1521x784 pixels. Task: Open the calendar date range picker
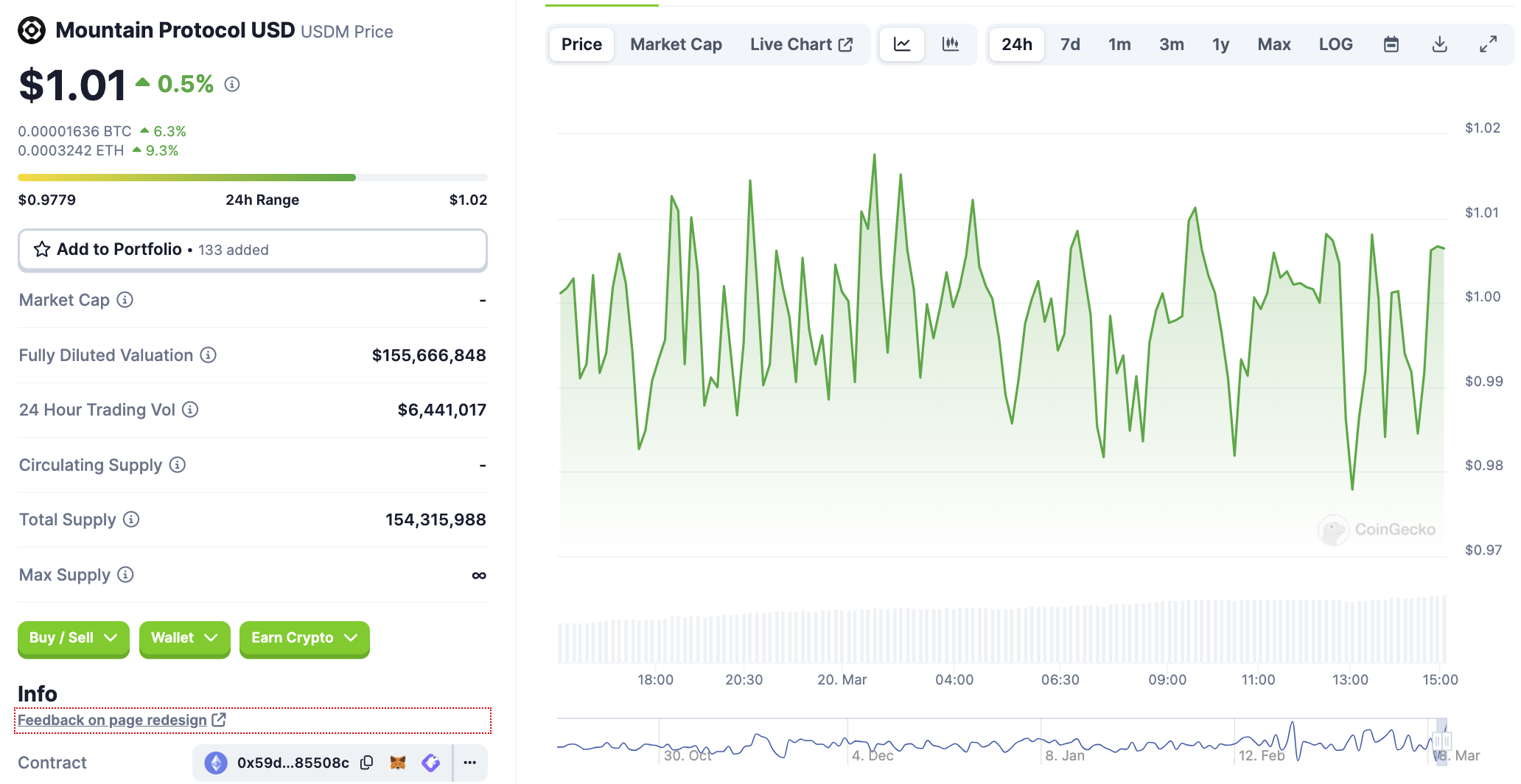pyautogui.click(x=1391, y=44)
